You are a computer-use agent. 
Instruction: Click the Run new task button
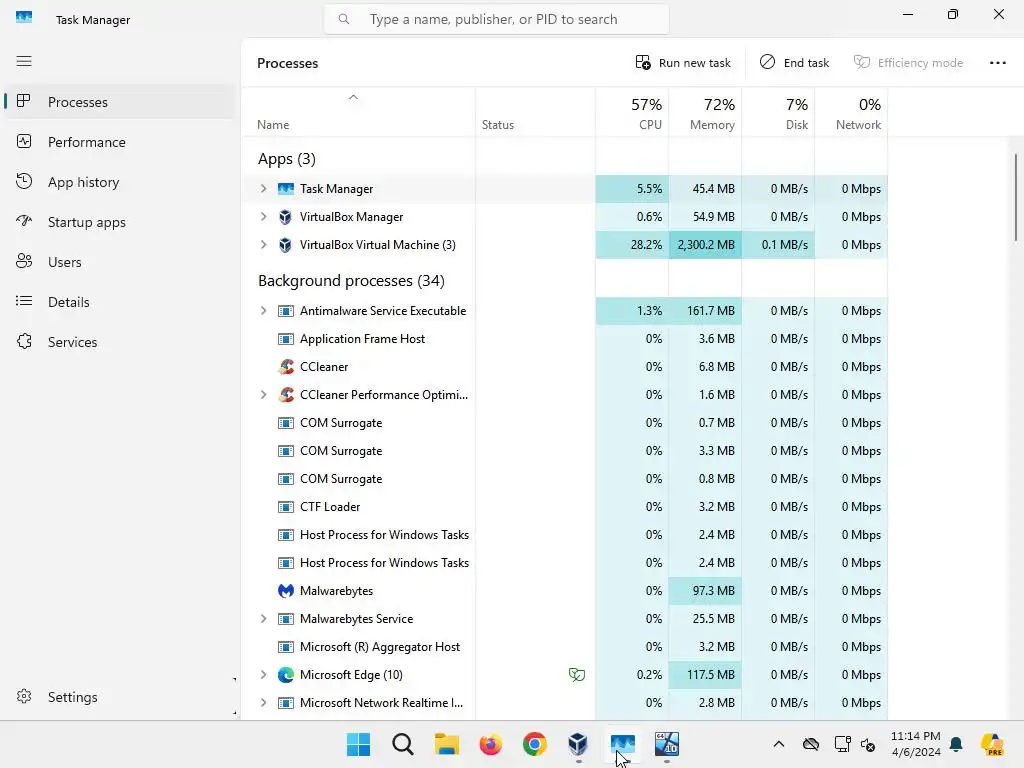click(x=683, y=63)
